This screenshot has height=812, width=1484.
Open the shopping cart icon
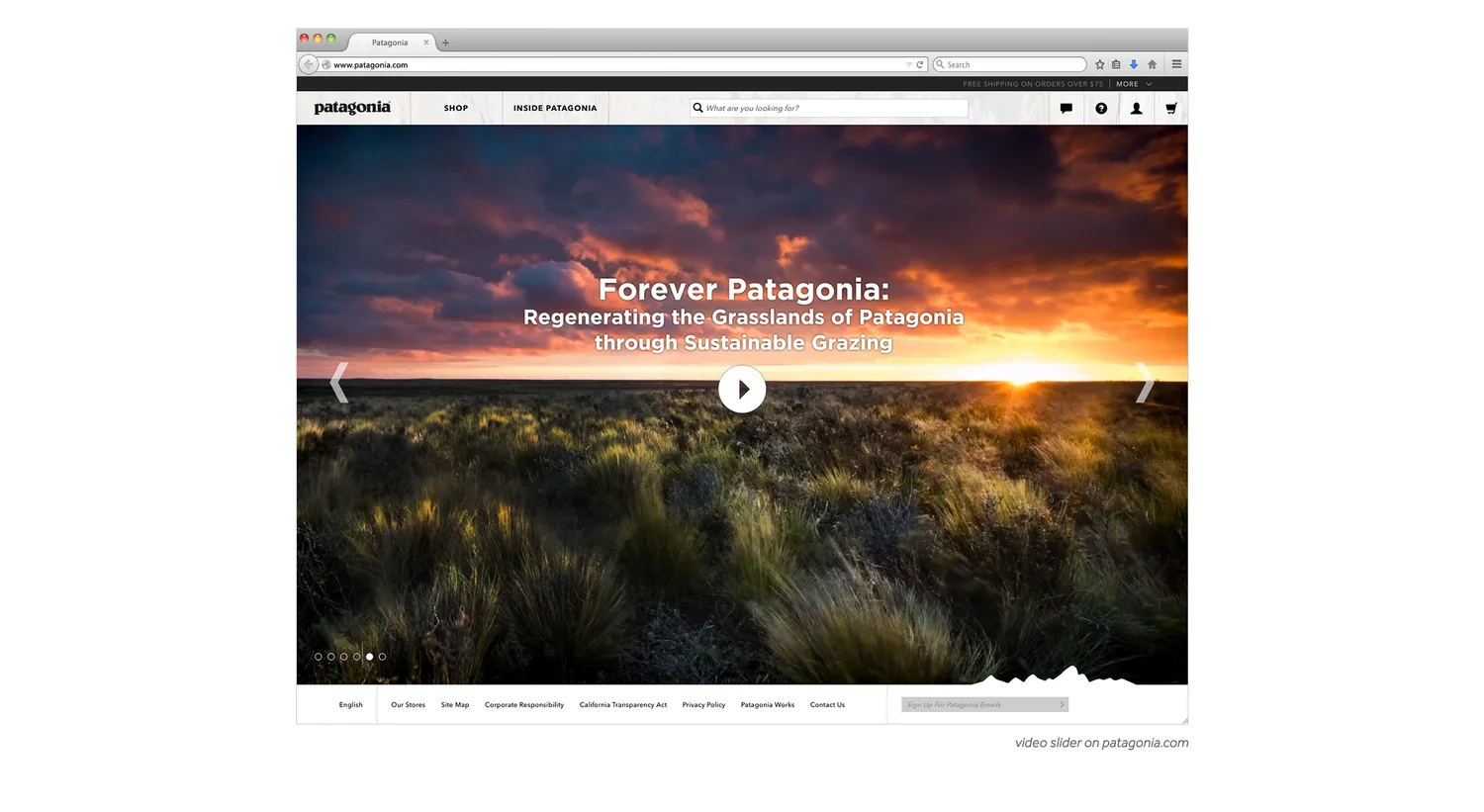(x=1171, y=109)
